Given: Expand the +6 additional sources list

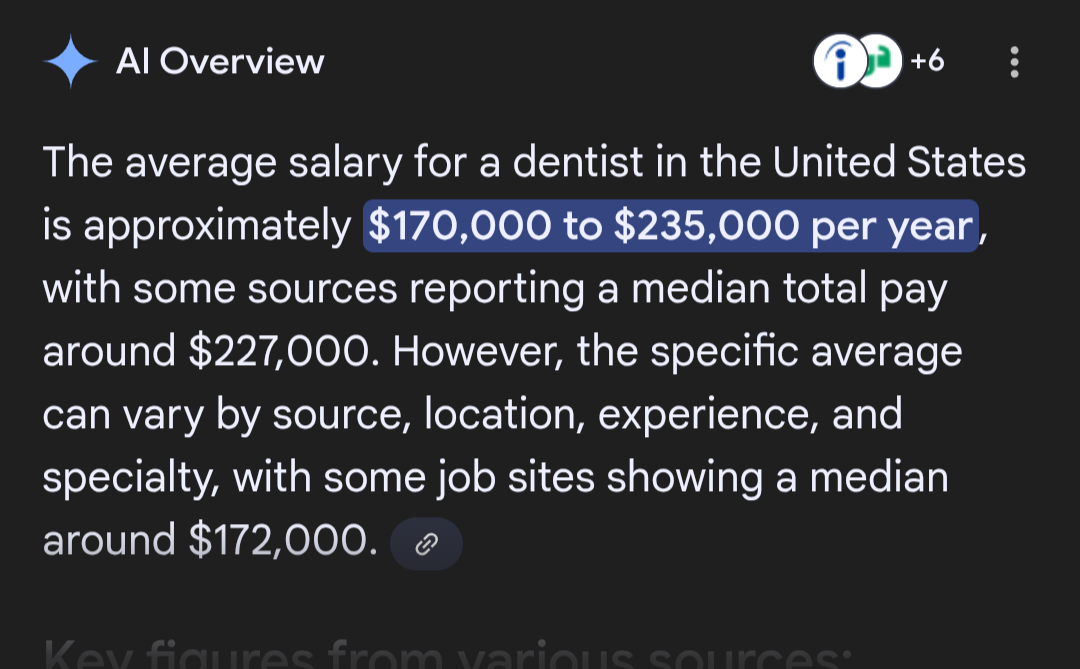Looking at the screenshot, I should pos(927,62).
